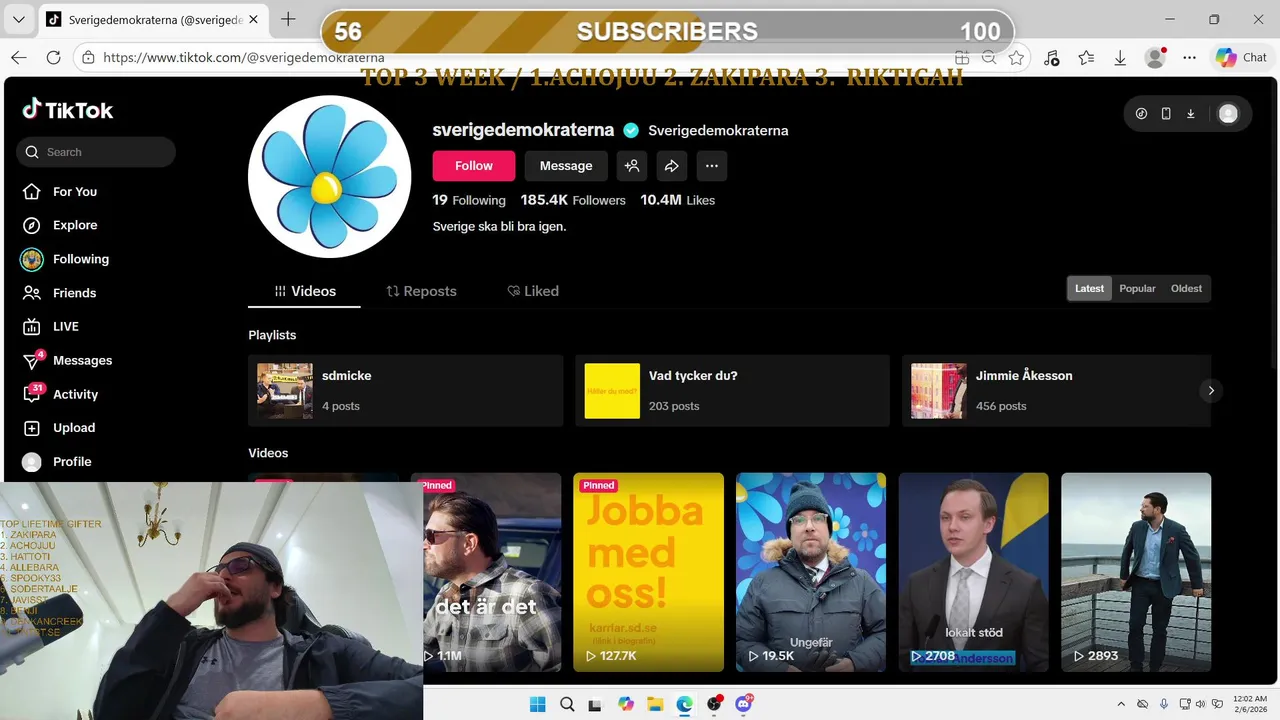Image resolution: width=1280 pixels, height=720 pixels.
Task: Open browser Downloads
Action: click(1121, 58)
